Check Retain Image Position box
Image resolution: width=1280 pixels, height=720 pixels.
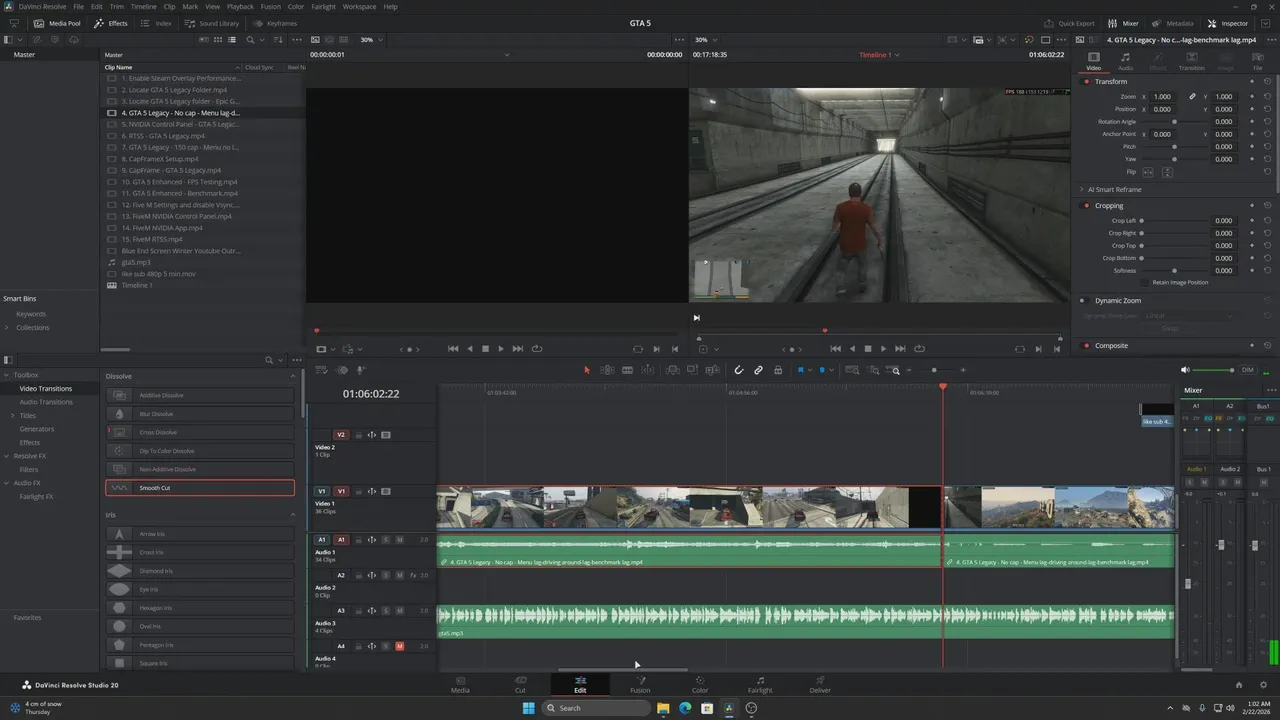[x=1146, y=282]
